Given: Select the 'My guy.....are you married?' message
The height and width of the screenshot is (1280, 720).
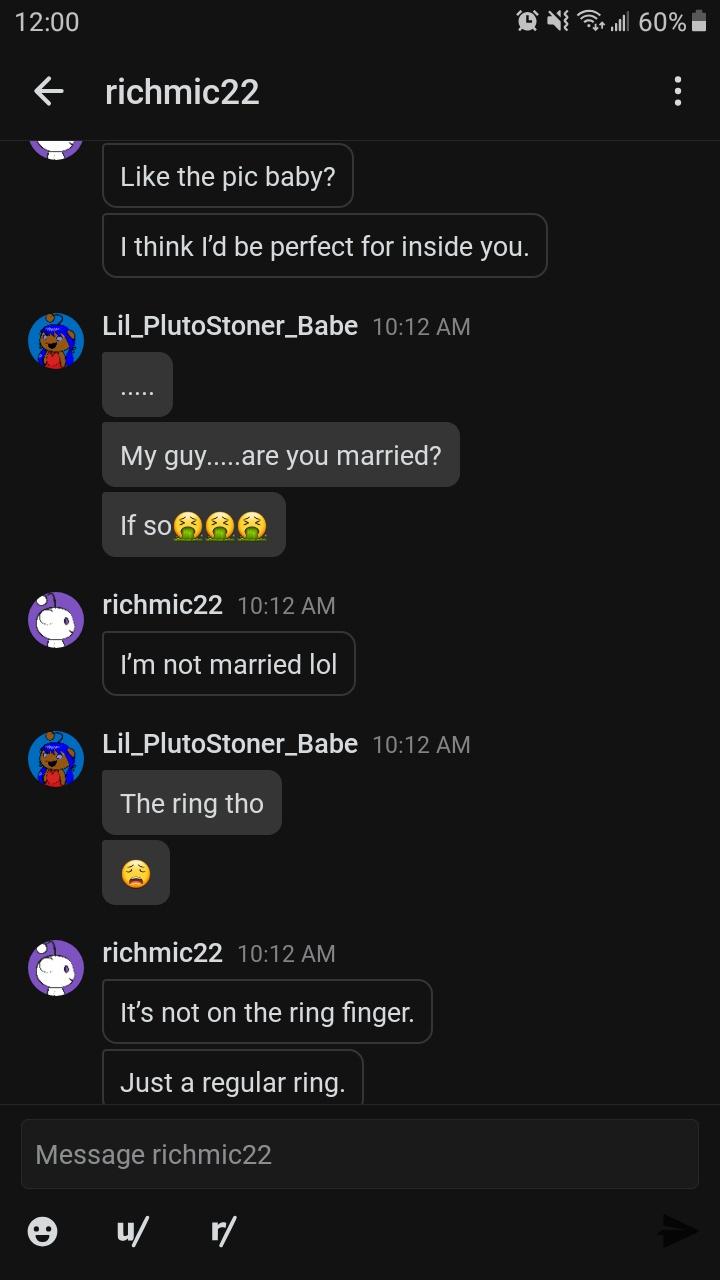Looking at the screenshot, I should (280, 455).
